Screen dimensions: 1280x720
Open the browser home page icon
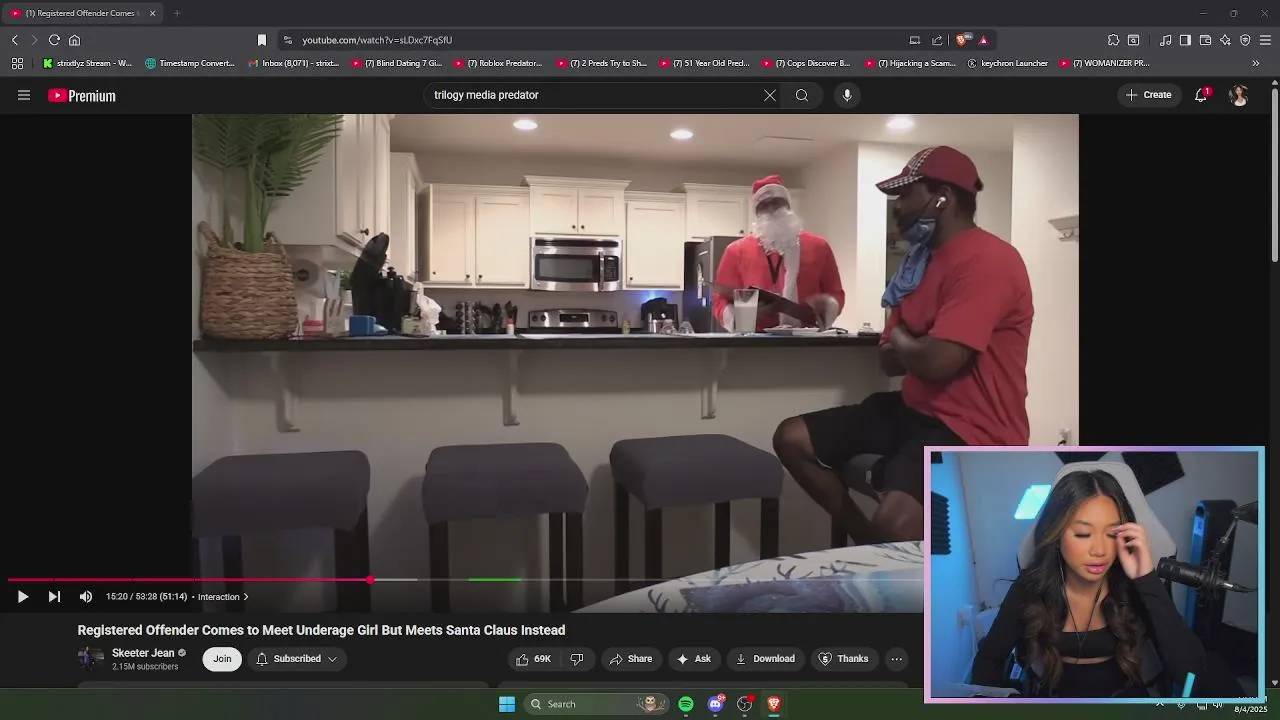74,40
